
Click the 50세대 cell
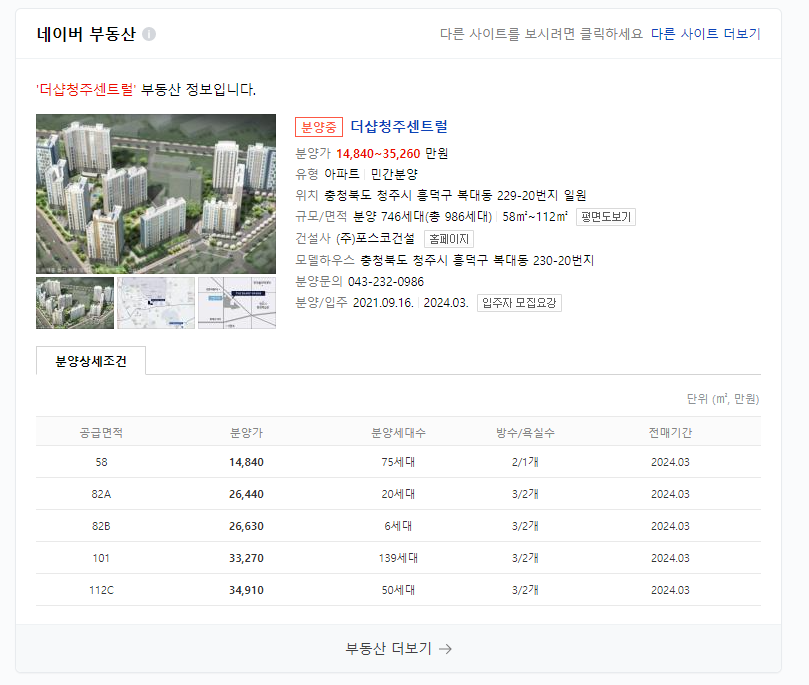[x=398, y=590]
